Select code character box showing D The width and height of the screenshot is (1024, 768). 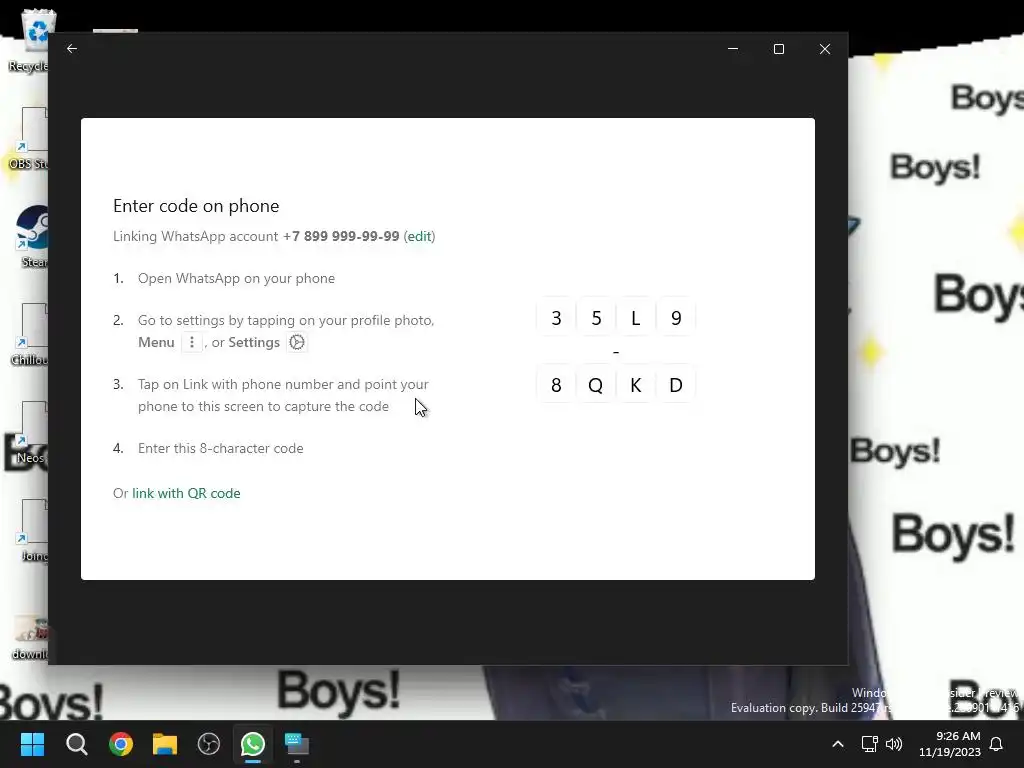676,385
